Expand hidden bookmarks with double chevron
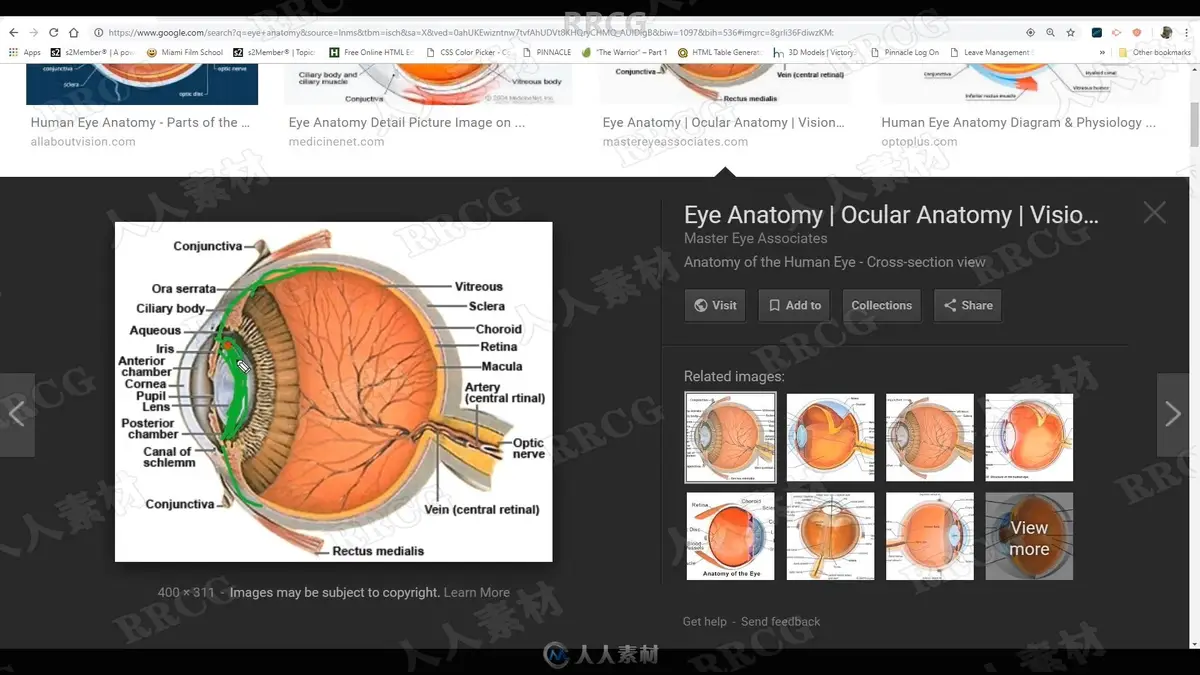This screenshot has height=675, width=1200. pos(1102,52)
